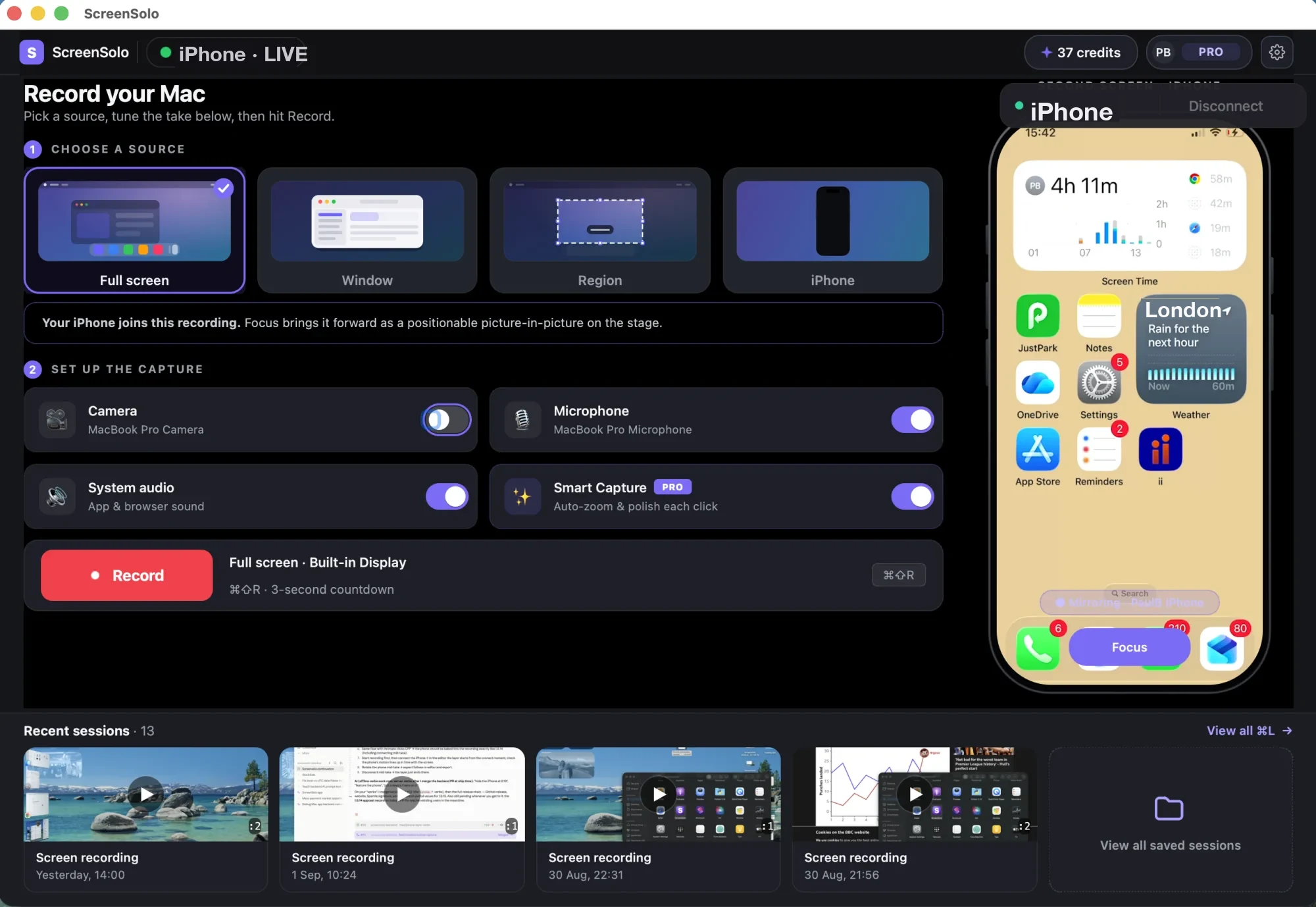The height and width of the screenshot is (907, 1316).
Task: Open Settings app on mirrored iPhone
Action: click(1099, 382)
